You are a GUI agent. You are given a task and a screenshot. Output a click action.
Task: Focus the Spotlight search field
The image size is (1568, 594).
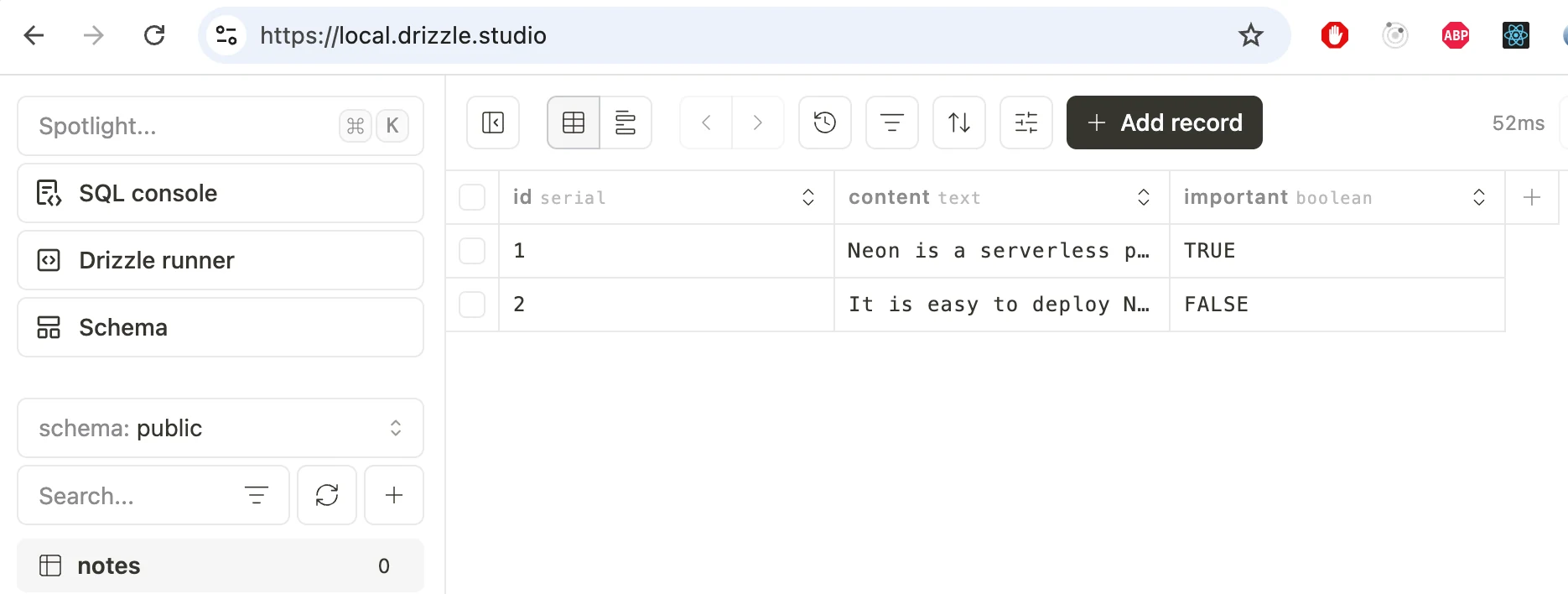click(221, 126)
